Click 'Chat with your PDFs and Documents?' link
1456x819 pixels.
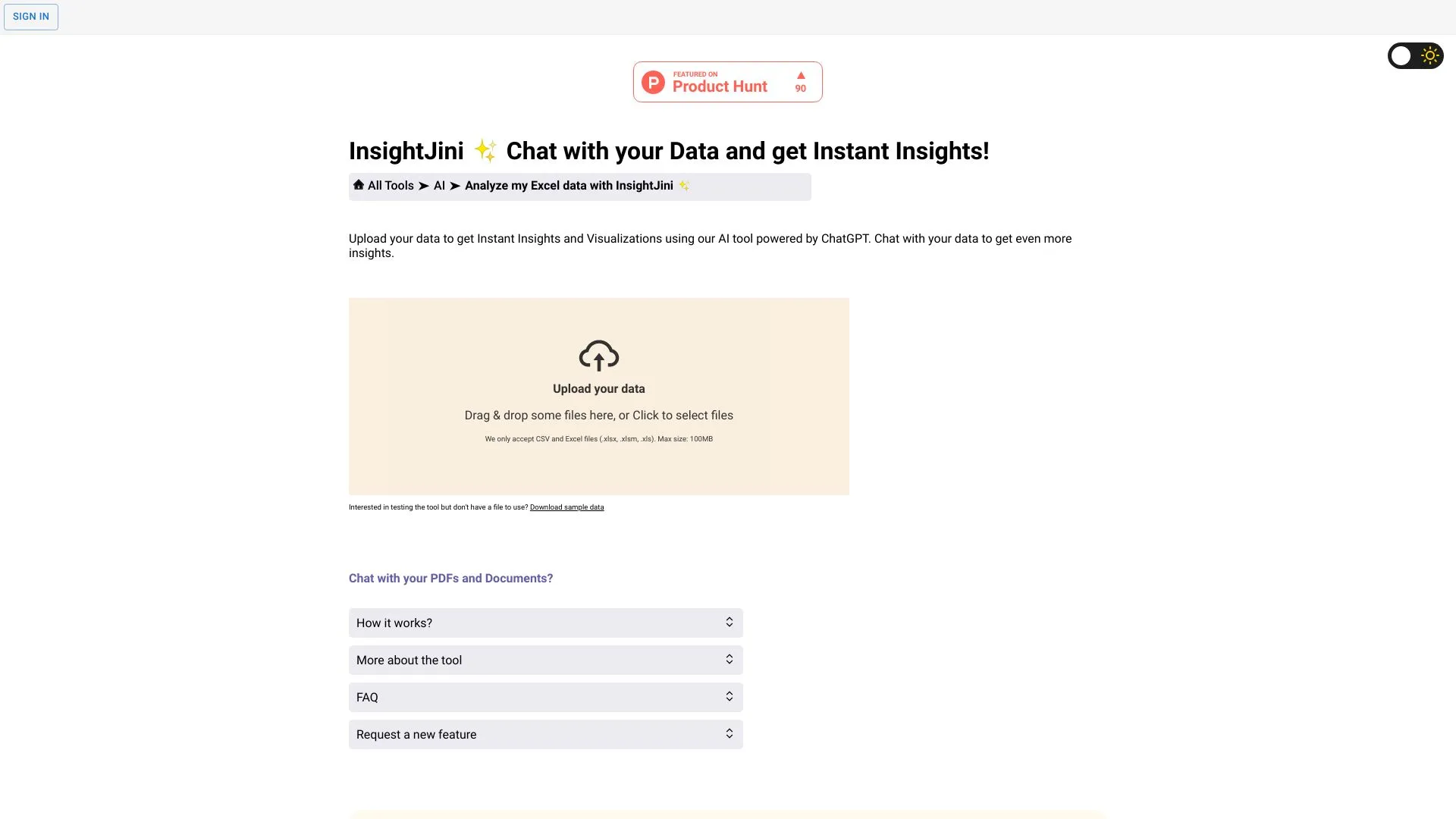tap(450, 578)
